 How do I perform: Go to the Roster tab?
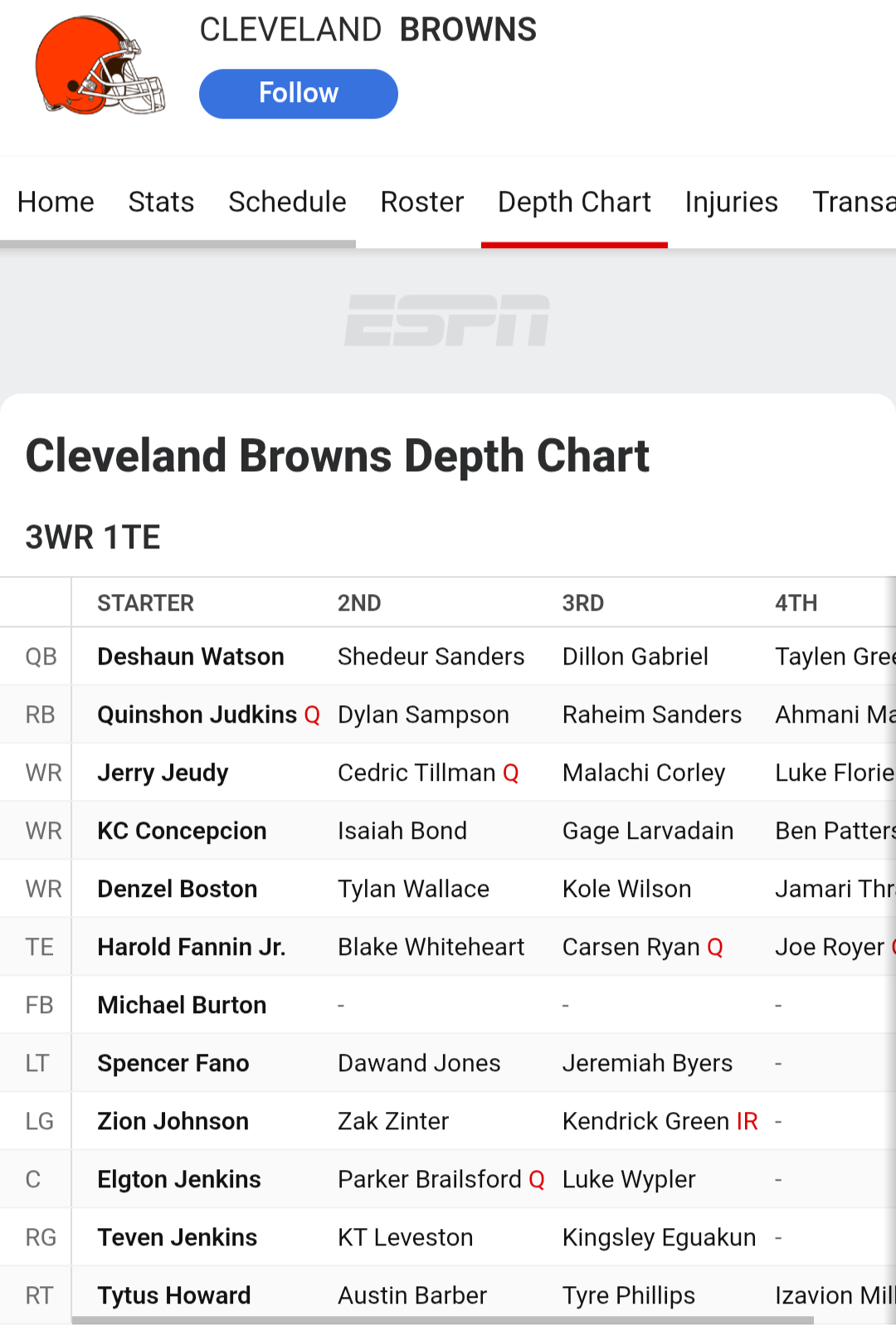coord(421,202)
